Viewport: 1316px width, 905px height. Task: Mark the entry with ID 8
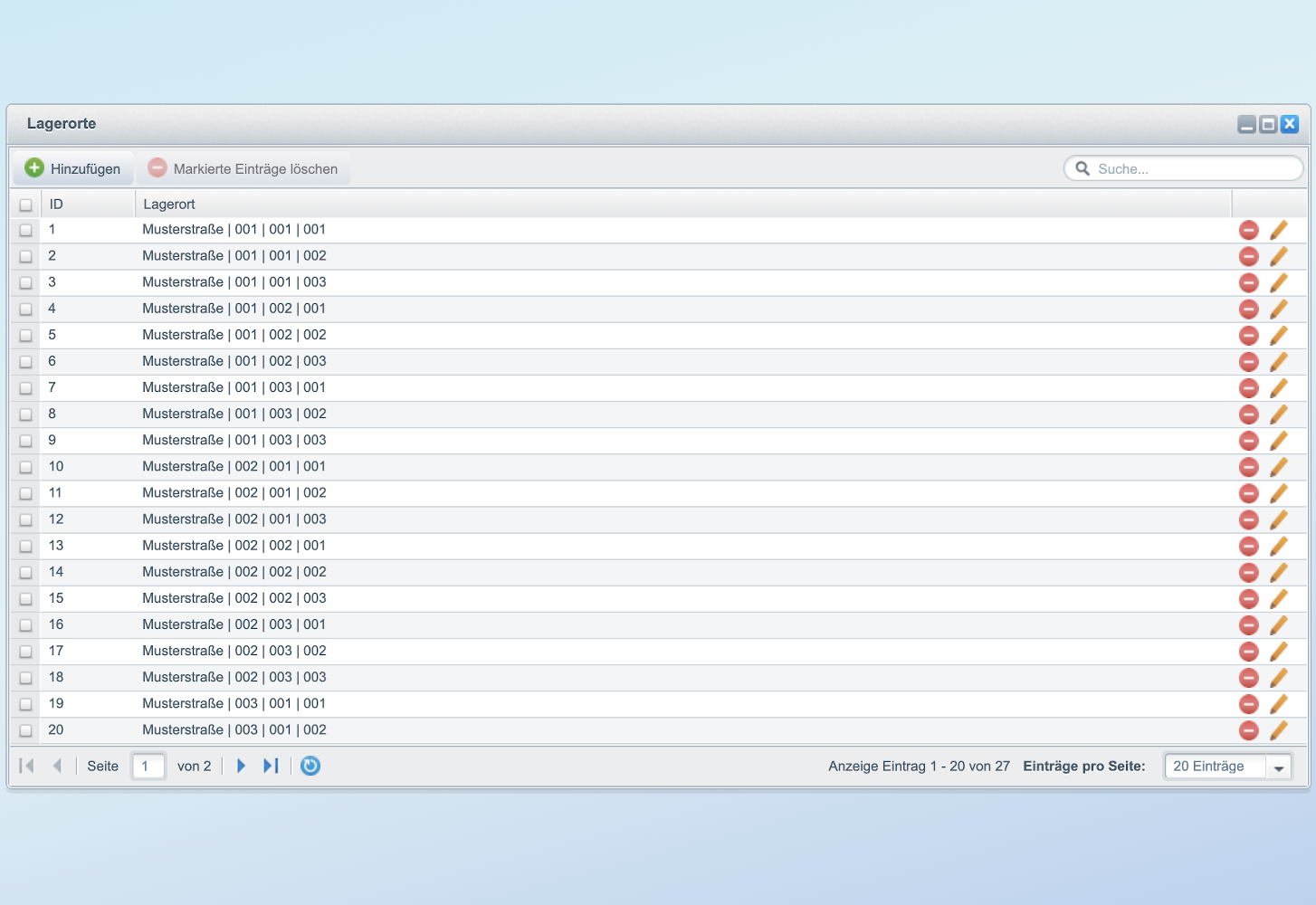[x=25, y=414]
